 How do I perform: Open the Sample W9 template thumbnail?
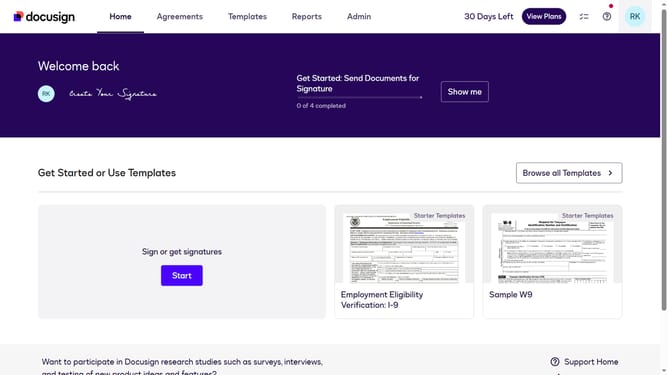[552, 248]
